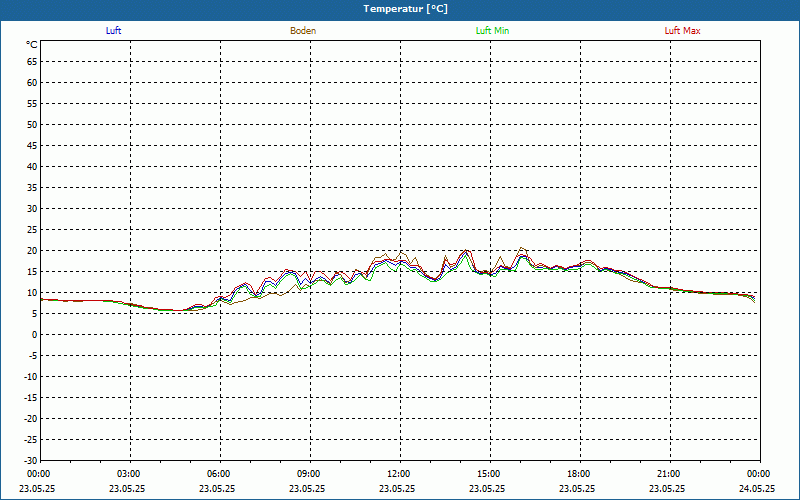The width and height of the screenshot is (800, 500).
Task: Click the 45 y-axis value
Action: point(32,145)
